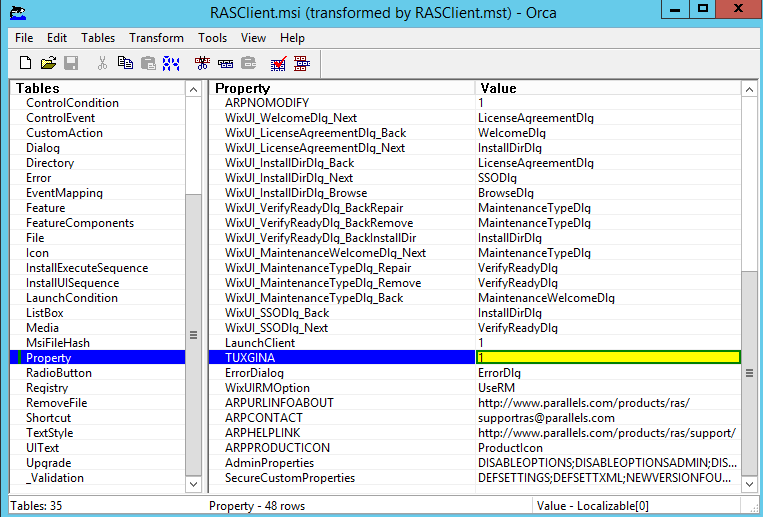
Task: Select the InstallExecuteSequence table
Action: click(x=86, y=268)
